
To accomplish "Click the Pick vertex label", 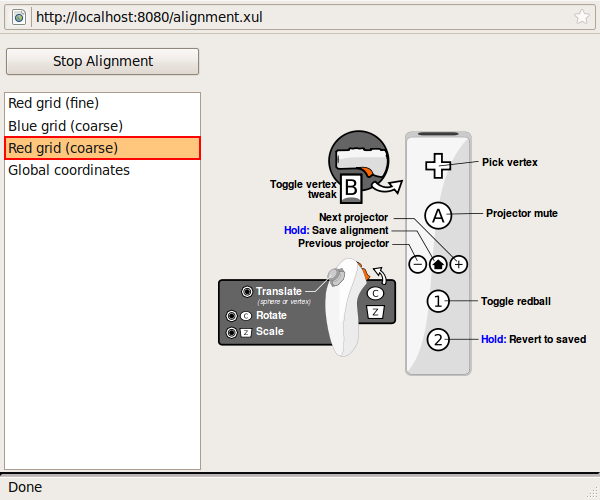I will tap(510, 162).
